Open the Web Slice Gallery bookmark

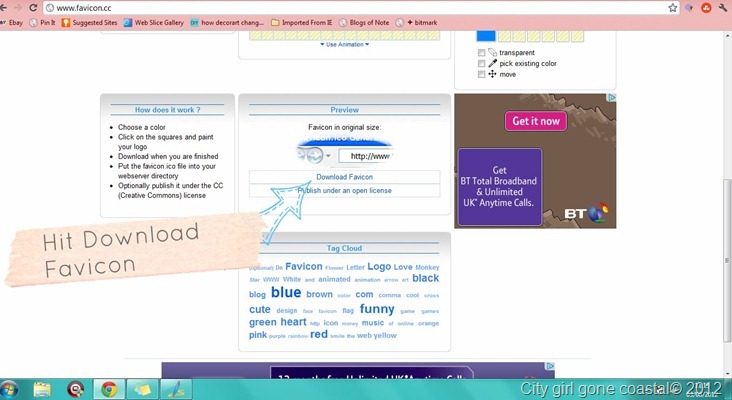point(154,22)
